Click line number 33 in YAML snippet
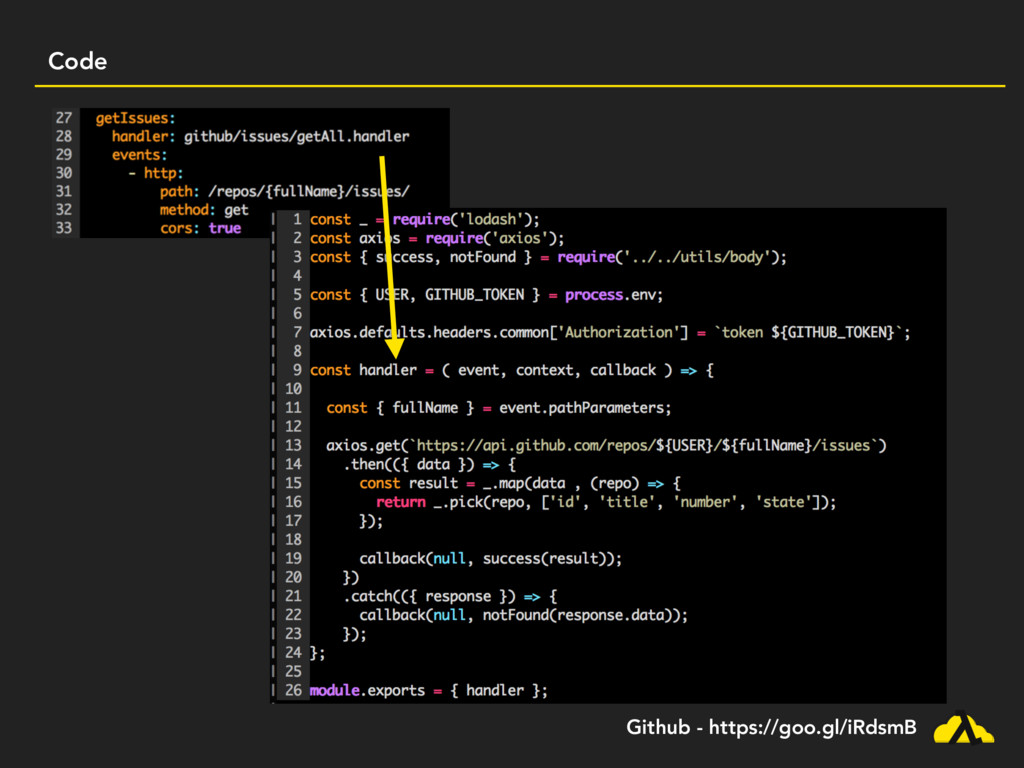 [63, 228]
